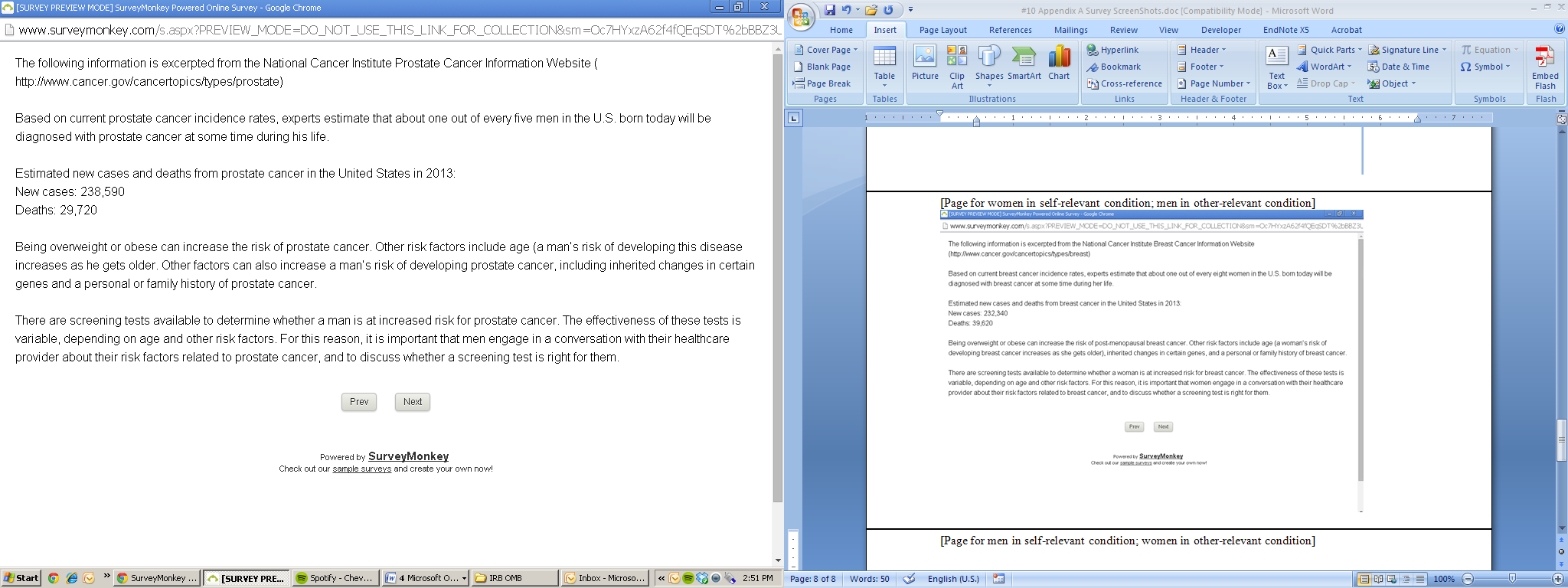This screenshot has height=588, width=1568.
Task: Insert Date & Time
Action: point(1399,67)
